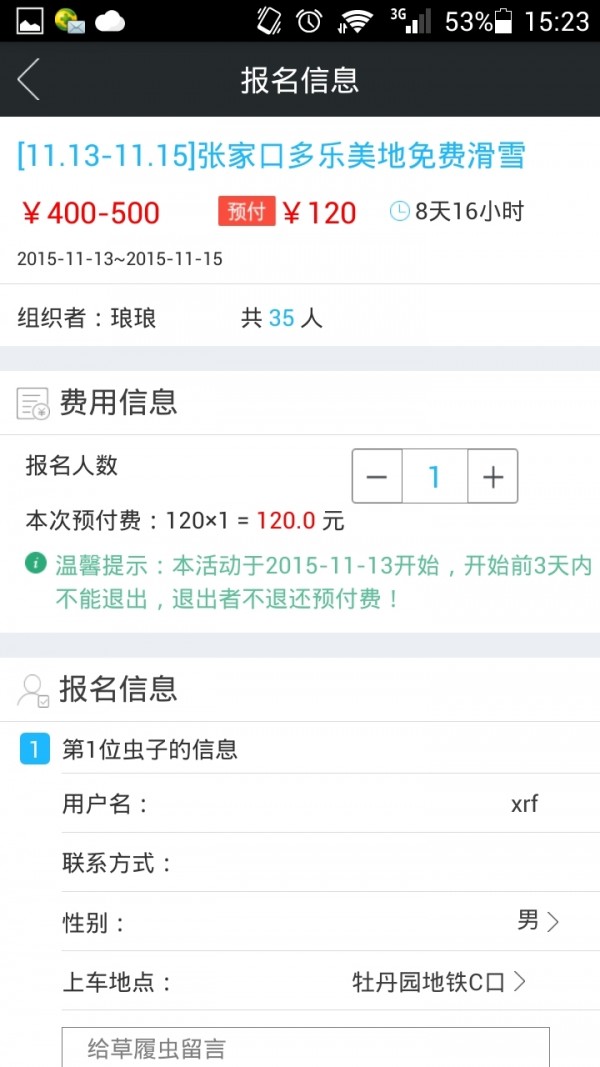Screen dimensions: 600x1067
Task: Tap the 费用信息 fee document icon
Action: coord(33,404)
